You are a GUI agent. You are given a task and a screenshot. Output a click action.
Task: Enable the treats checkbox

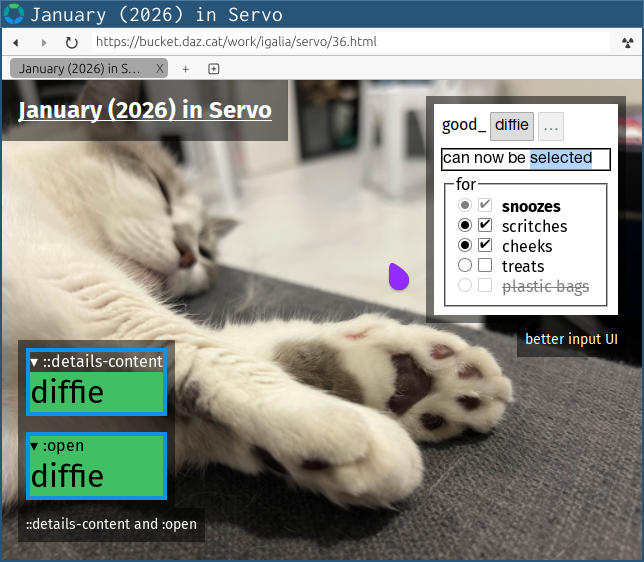[x=485, y=265]
